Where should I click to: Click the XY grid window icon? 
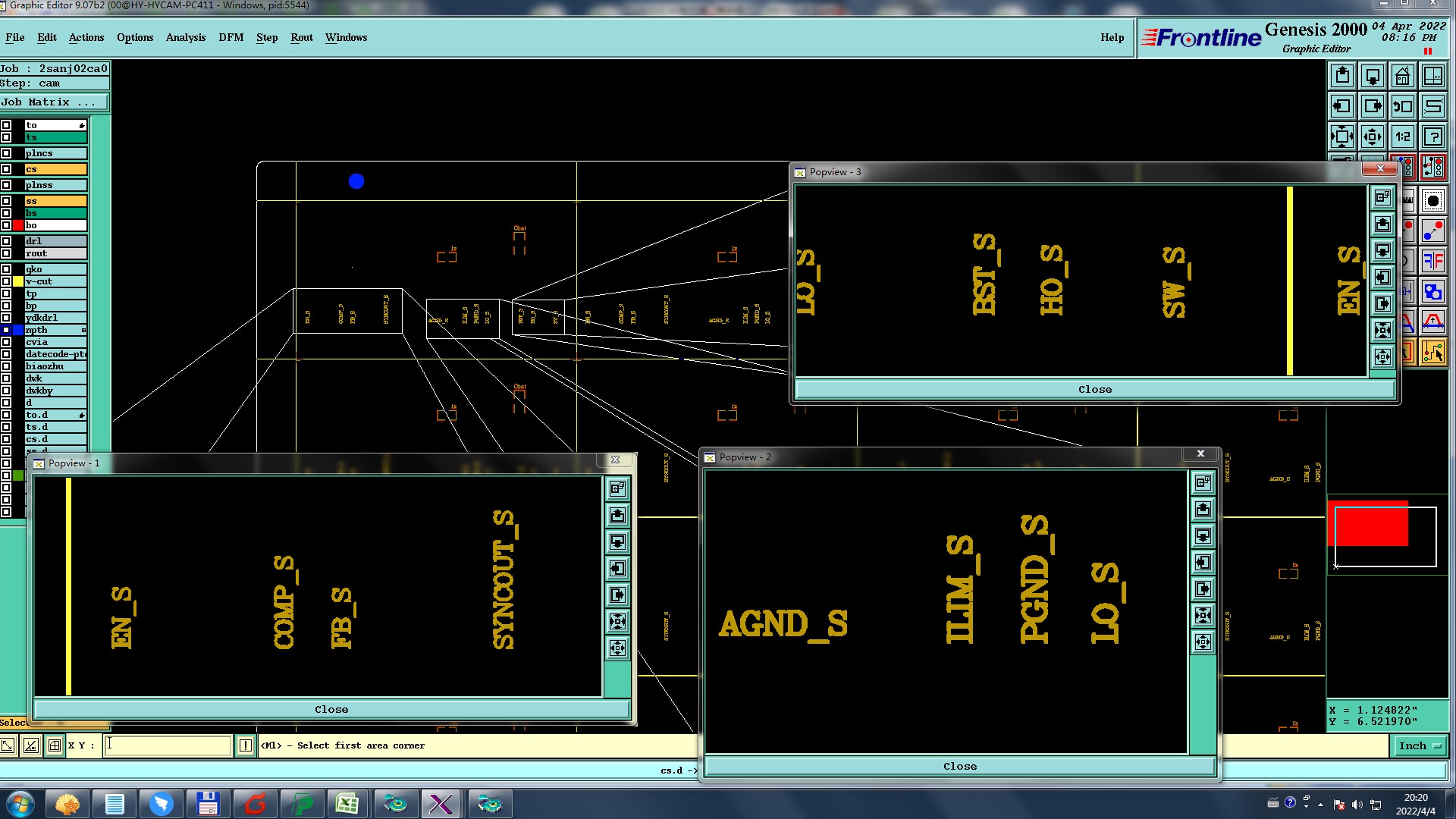pyautogui.click(x=1433, y=76)
